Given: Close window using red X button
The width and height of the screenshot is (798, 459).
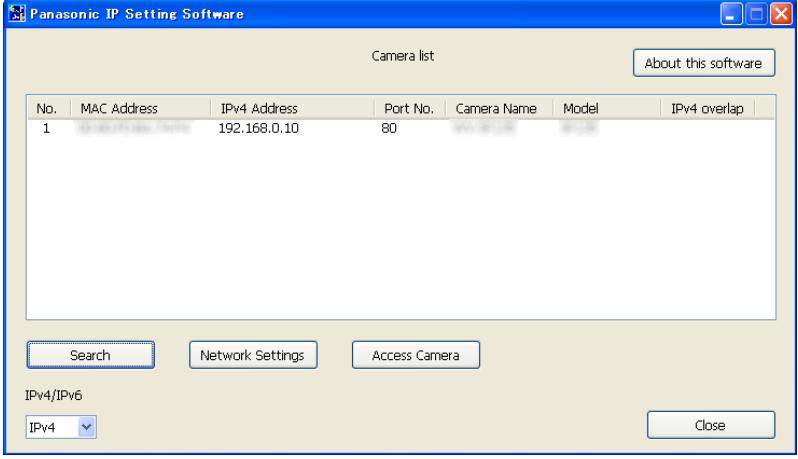Looking at the screenshot, I should coord(781,14).
